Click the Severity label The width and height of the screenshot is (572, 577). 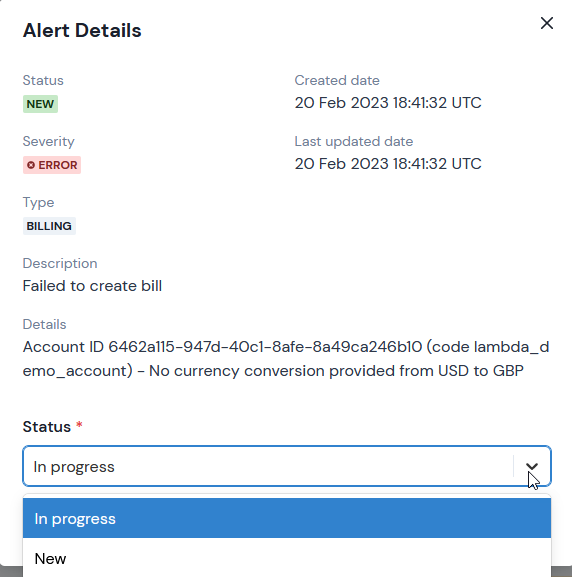[49, 142]
